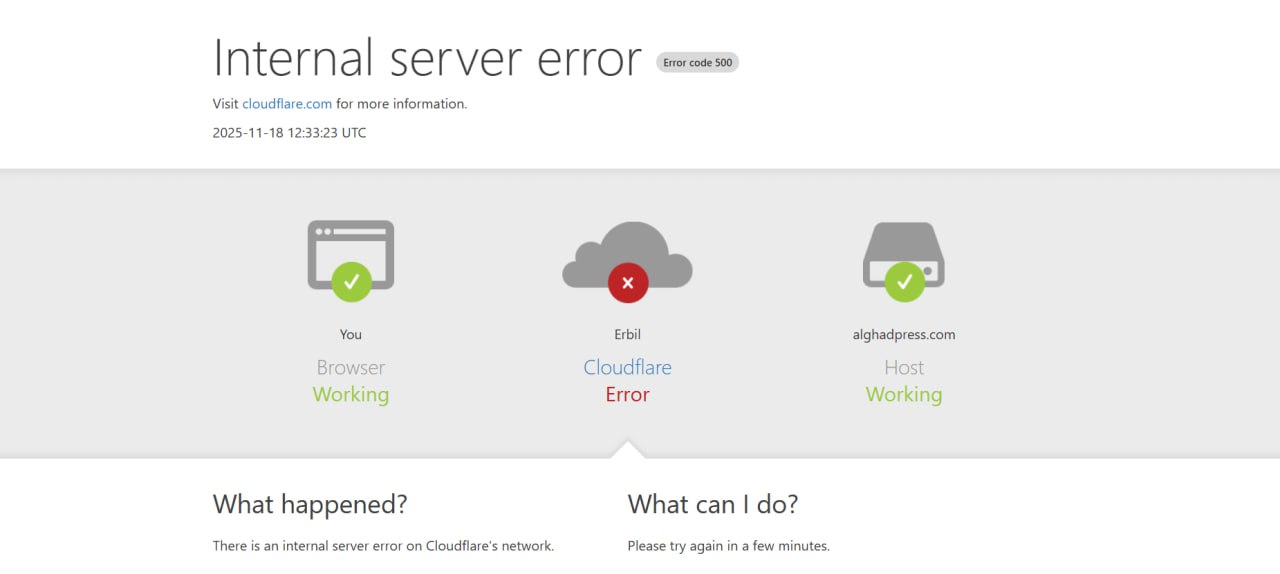
Task: Click the white triangle pointer below Cloudflare
Action: tap(627, 449)
